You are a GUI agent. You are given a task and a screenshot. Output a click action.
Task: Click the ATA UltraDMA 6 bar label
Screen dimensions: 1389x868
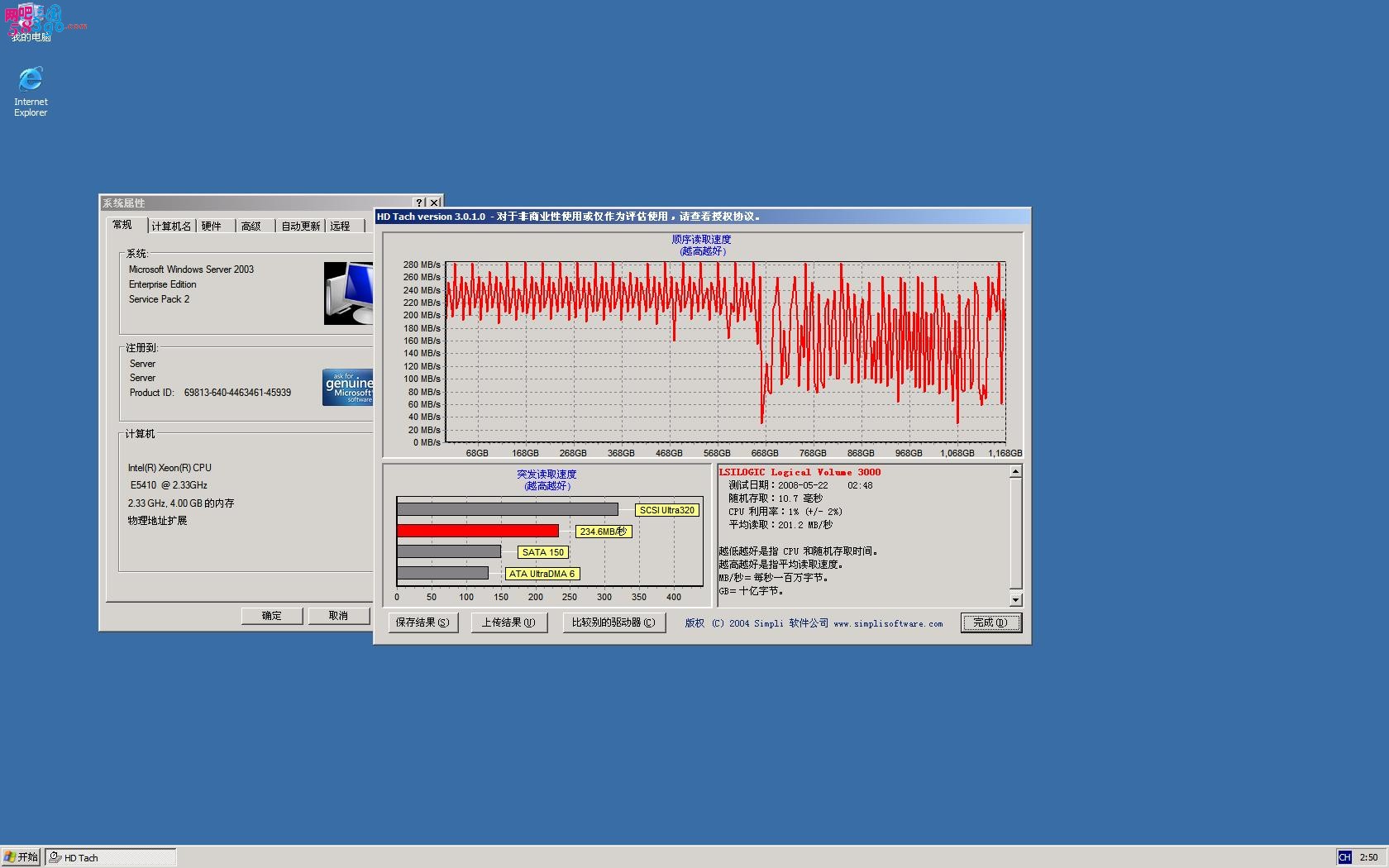tap(542, 574)
